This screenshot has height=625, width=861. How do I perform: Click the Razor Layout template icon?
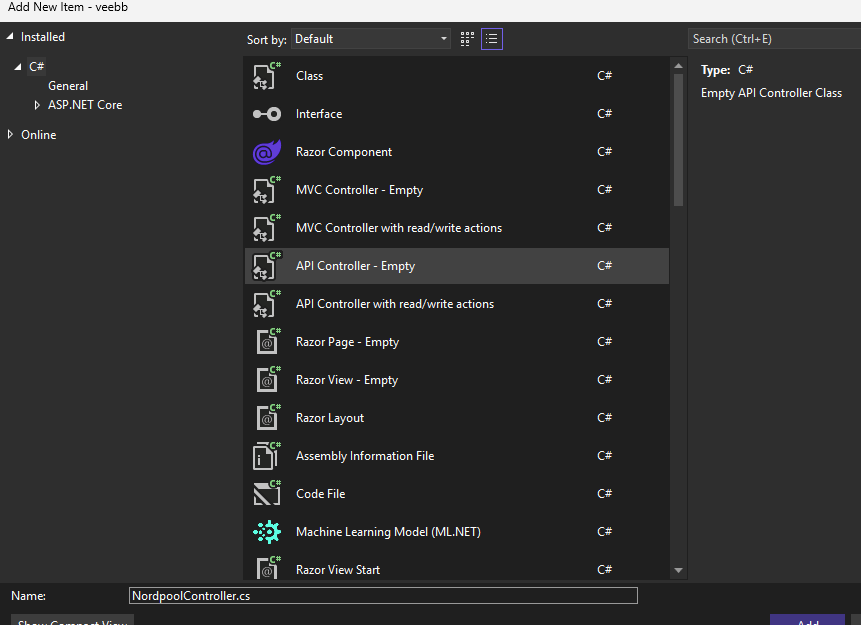266,418
